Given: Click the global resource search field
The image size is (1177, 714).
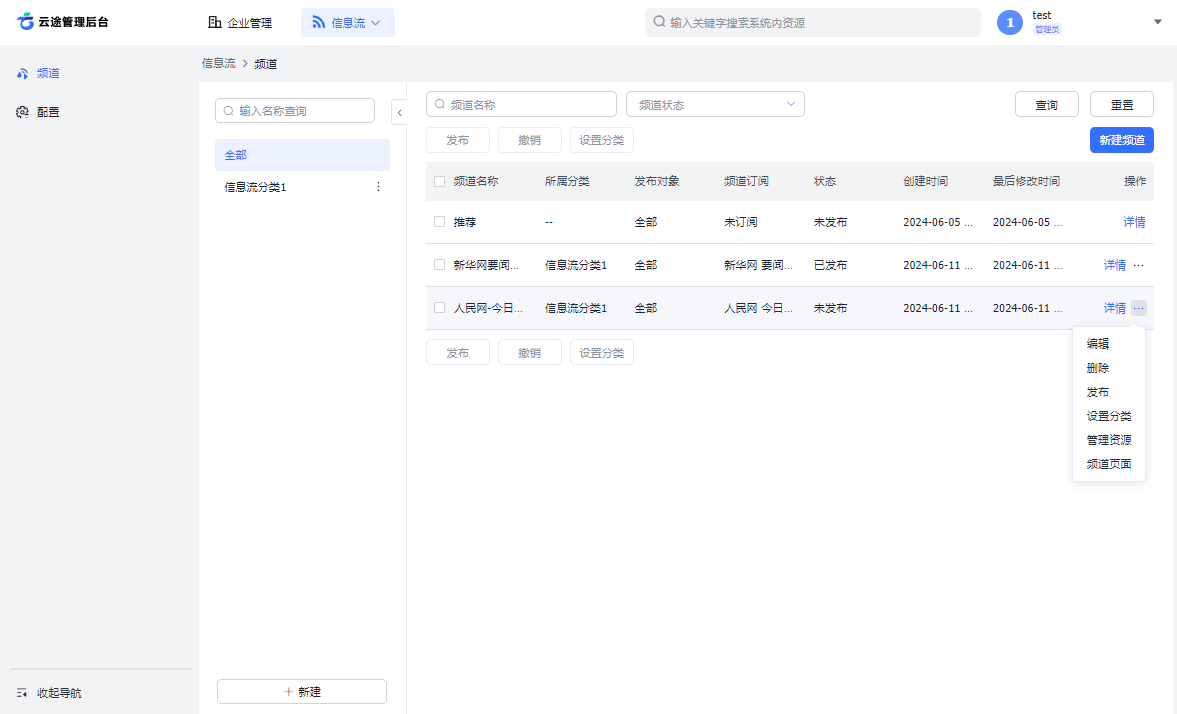Looking at the screenshot, I should coord(812,23).
